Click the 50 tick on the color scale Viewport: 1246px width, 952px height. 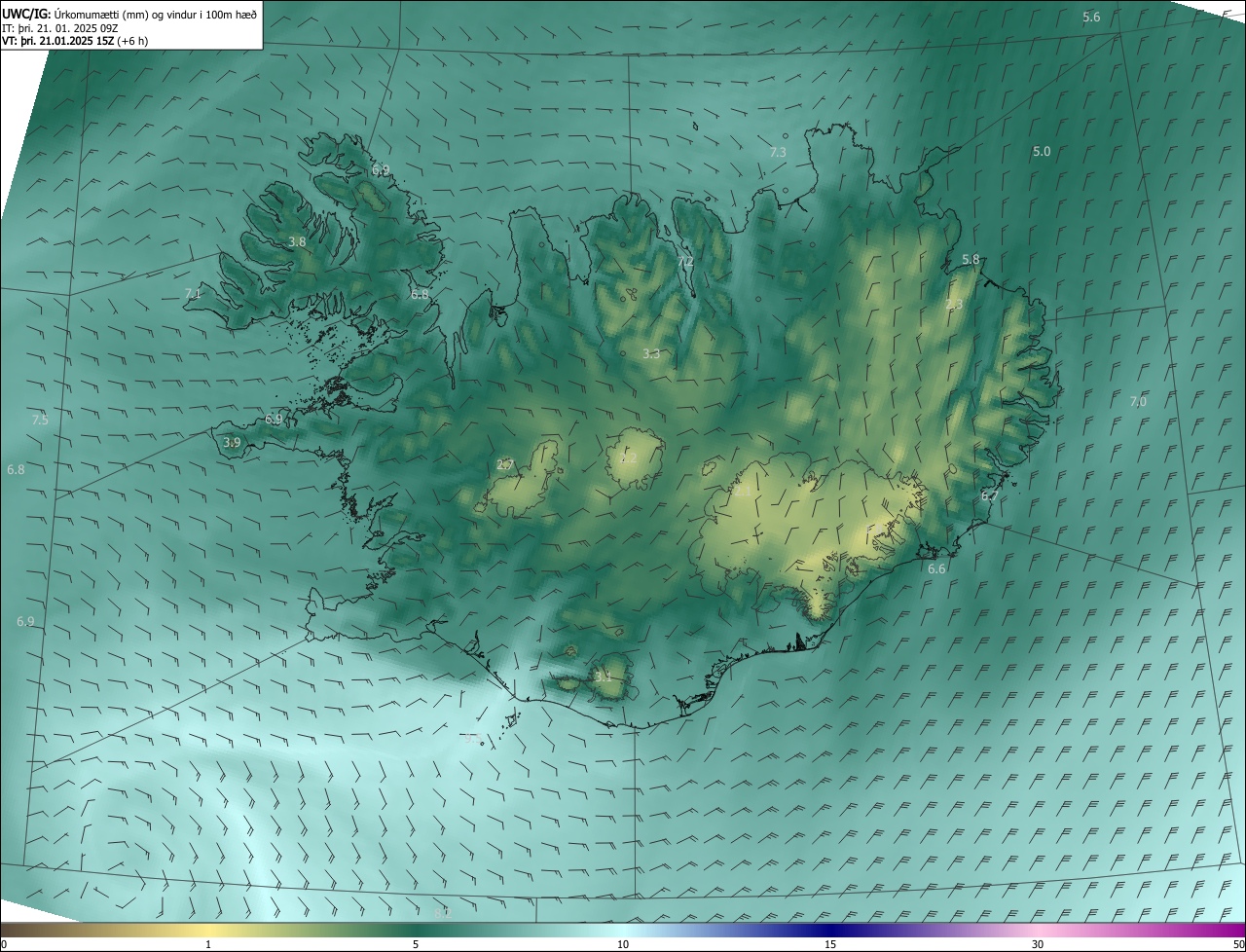(x=1238, y=944)
